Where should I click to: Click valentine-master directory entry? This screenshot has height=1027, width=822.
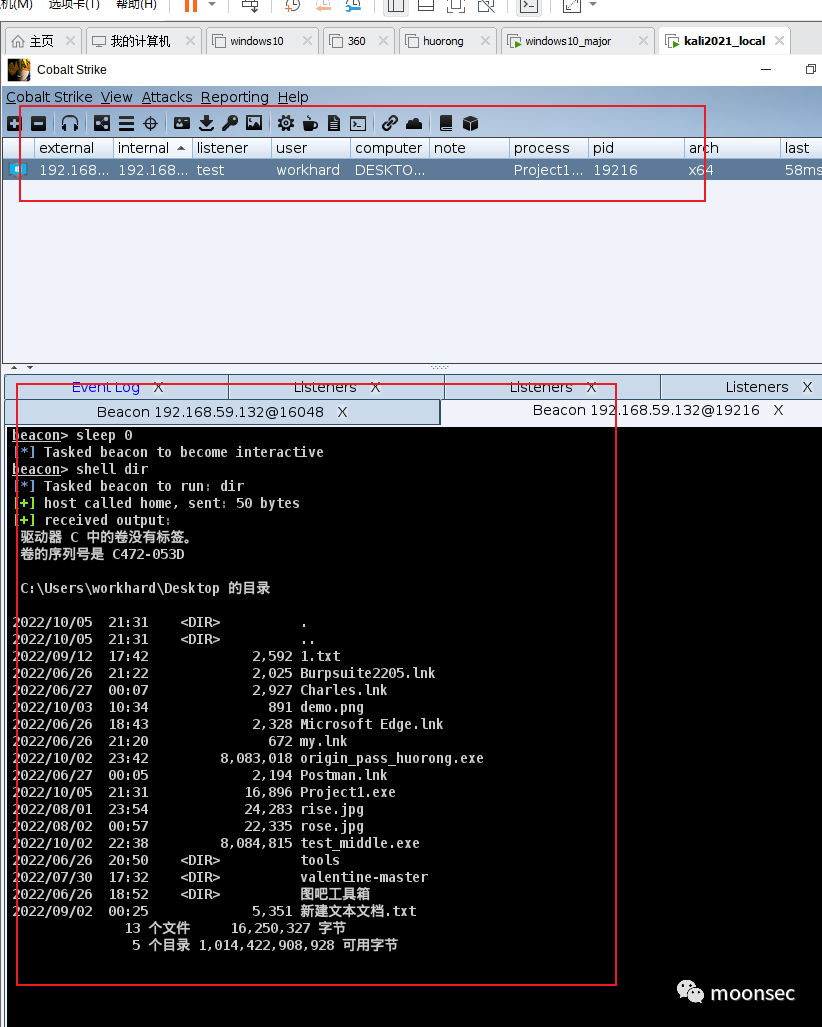[x=364, y=878]
